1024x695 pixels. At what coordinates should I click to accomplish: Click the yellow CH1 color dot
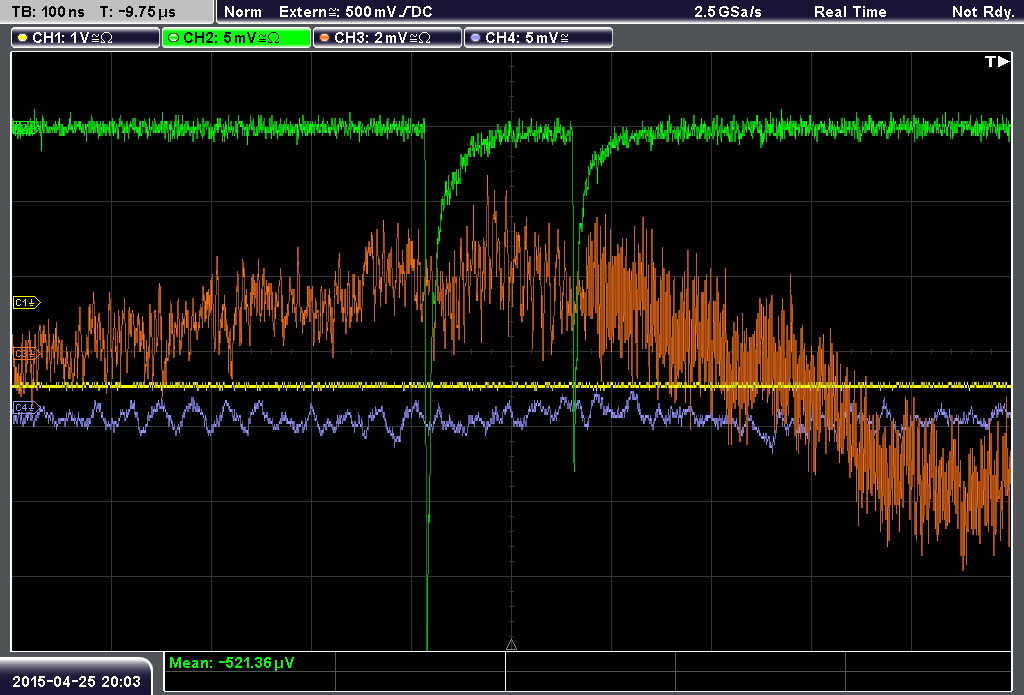tap(23, 38)
